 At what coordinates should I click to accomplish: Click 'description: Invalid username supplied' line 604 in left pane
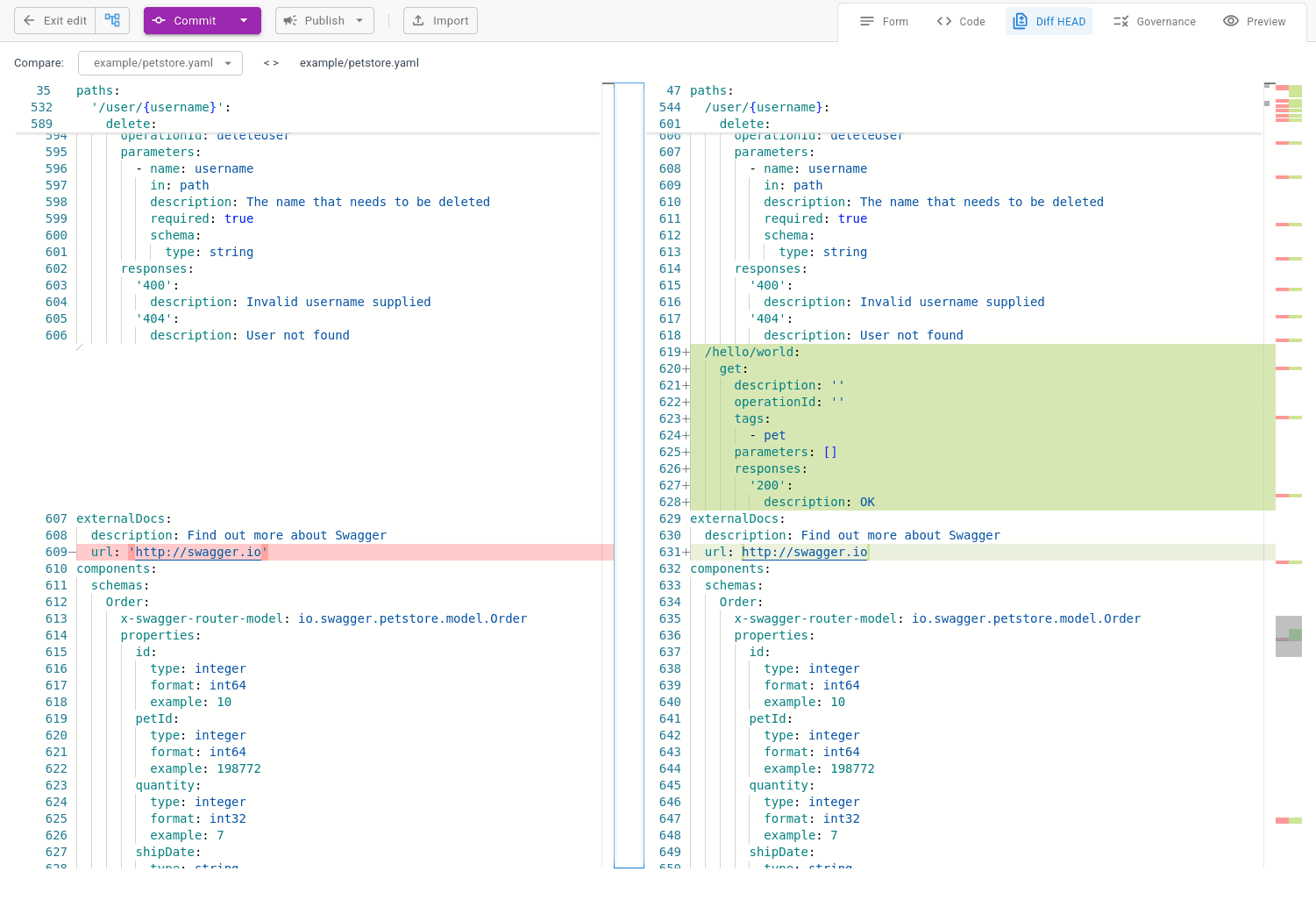290,302
